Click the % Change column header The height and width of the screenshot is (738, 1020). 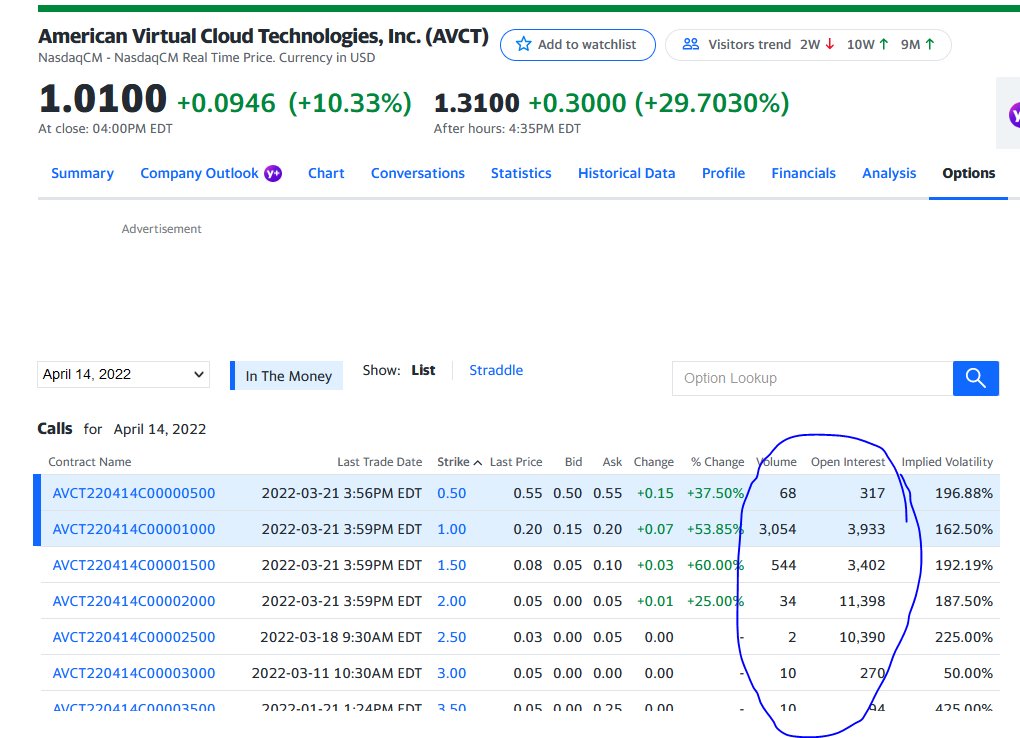coord(718,462)
